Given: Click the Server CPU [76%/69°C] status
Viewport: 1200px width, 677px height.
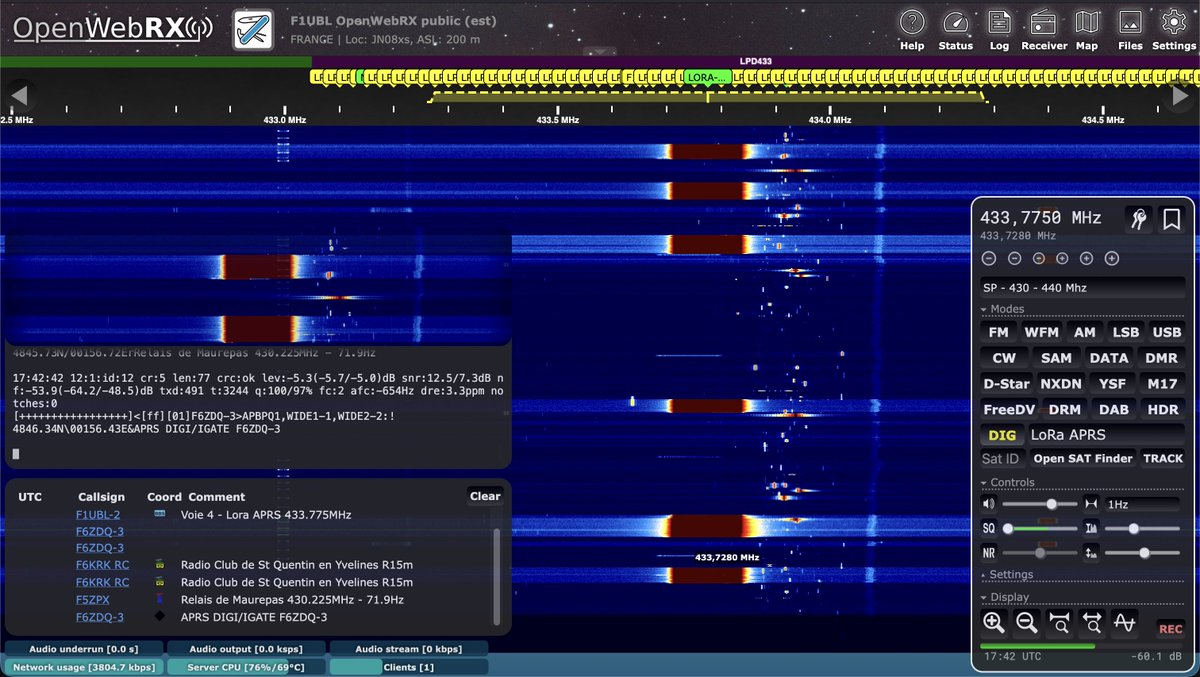Looking at the screenshot, I should (x=245, y=667).
